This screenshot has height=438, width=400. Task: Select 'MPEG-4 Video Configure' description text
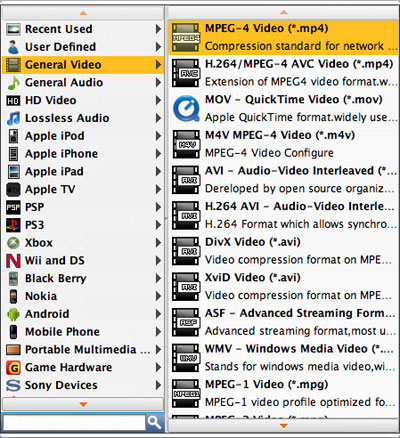click(x=269, y=153)
